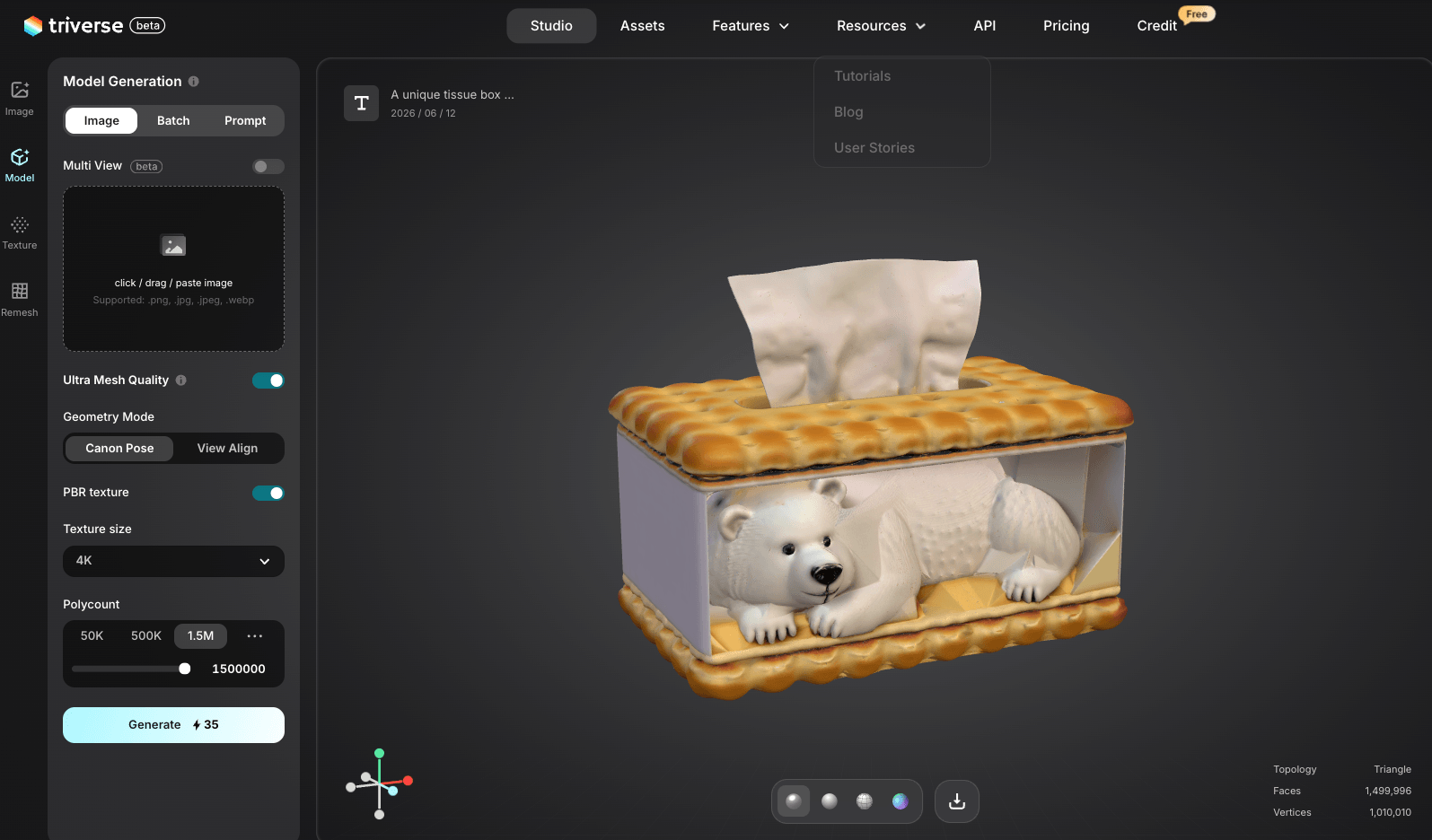Click the image upload placeholder icon
This screenshot has height=840, width=1432.
[x=173, y=245]
